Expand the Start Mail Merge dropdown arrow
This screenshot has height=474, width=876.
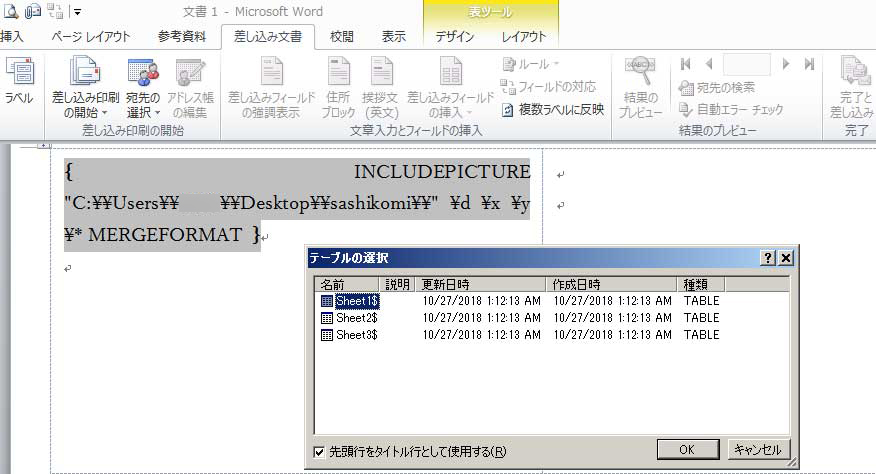[107, 113]
